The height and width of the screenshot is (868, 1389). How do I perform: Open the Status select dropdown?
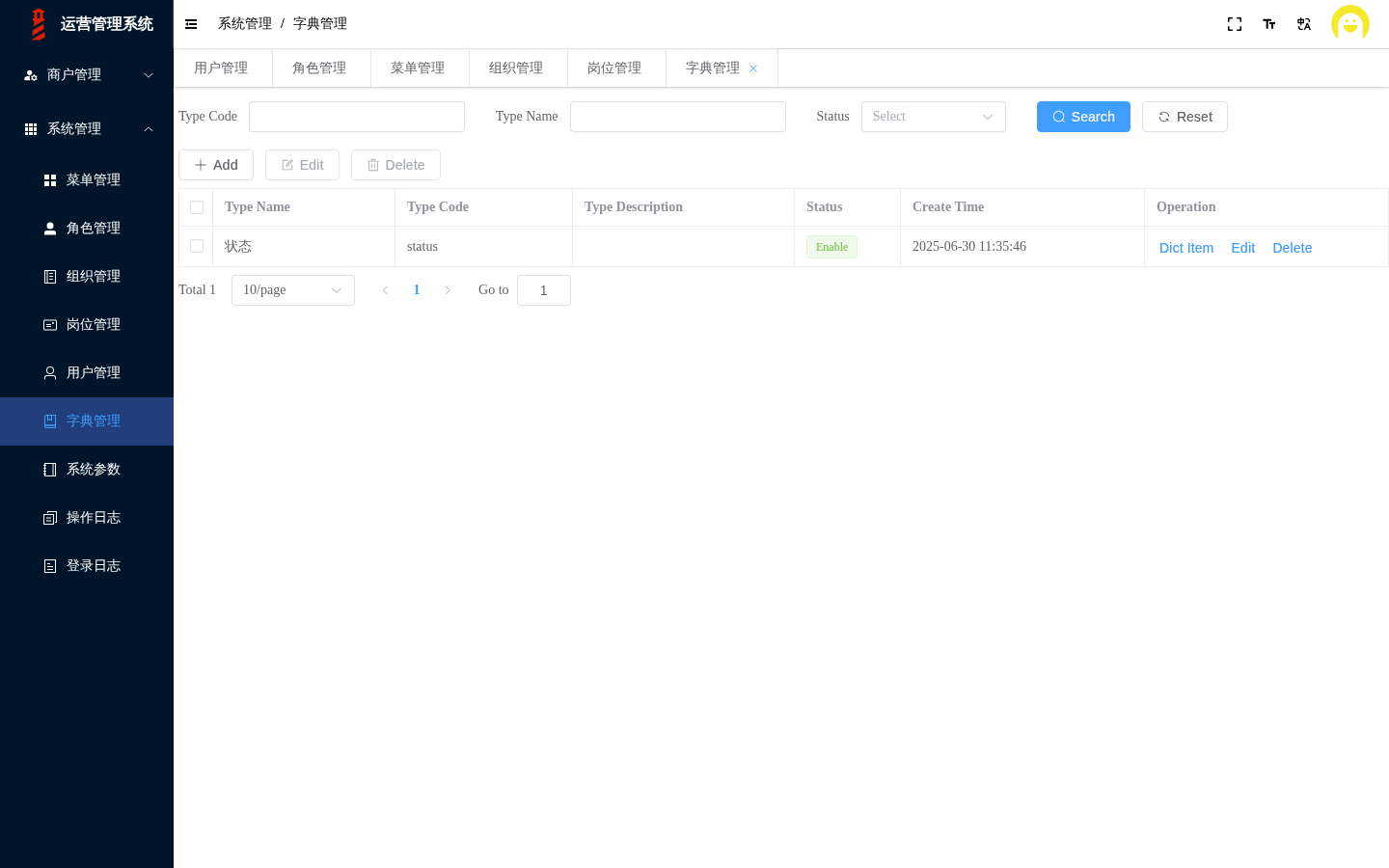click(934, 117)
